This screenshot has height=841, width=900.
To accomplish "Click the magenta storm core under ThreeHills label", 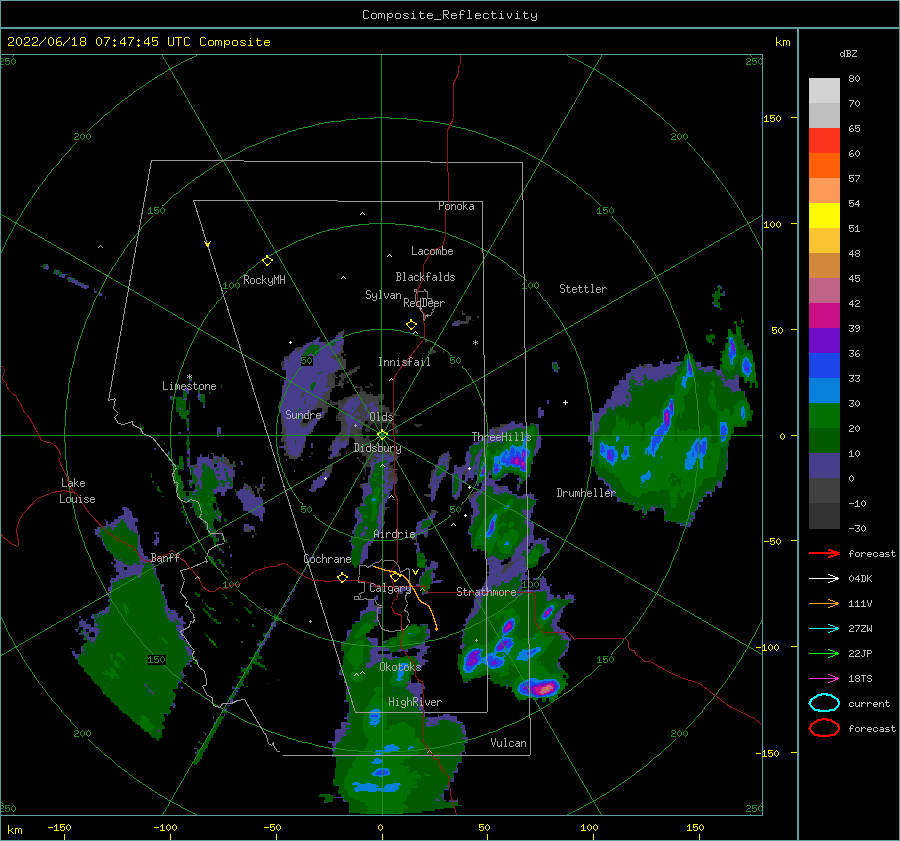I will (516, 460).
